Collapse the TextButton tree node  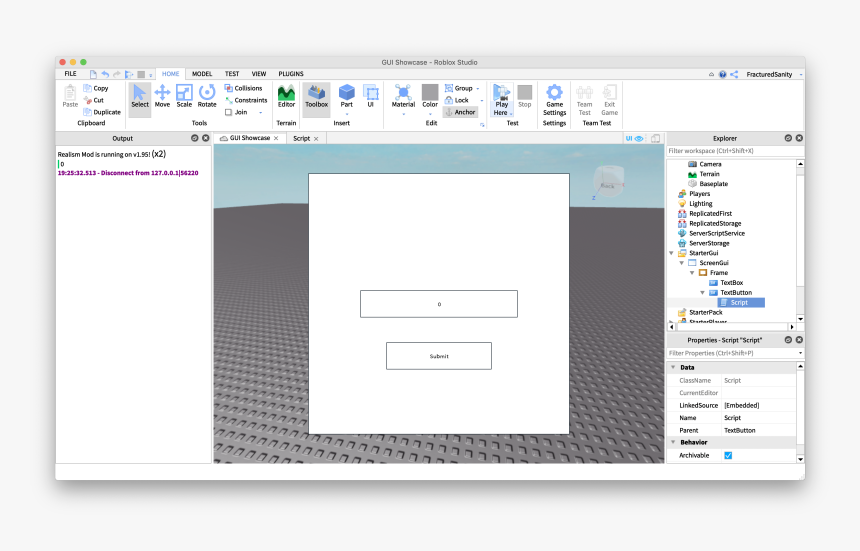(703, 293)
